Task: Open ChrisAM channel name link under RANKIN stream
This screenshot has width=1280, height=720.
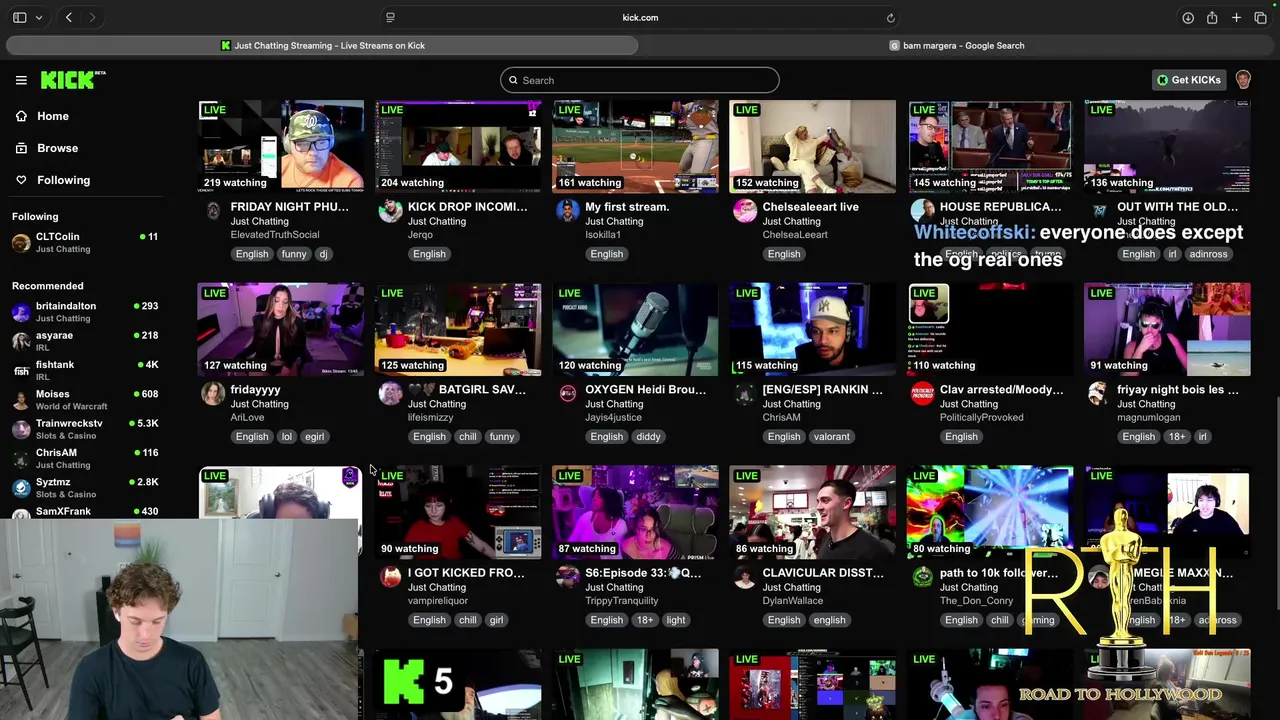Action: pyautogui.click(x=781, y=417)
